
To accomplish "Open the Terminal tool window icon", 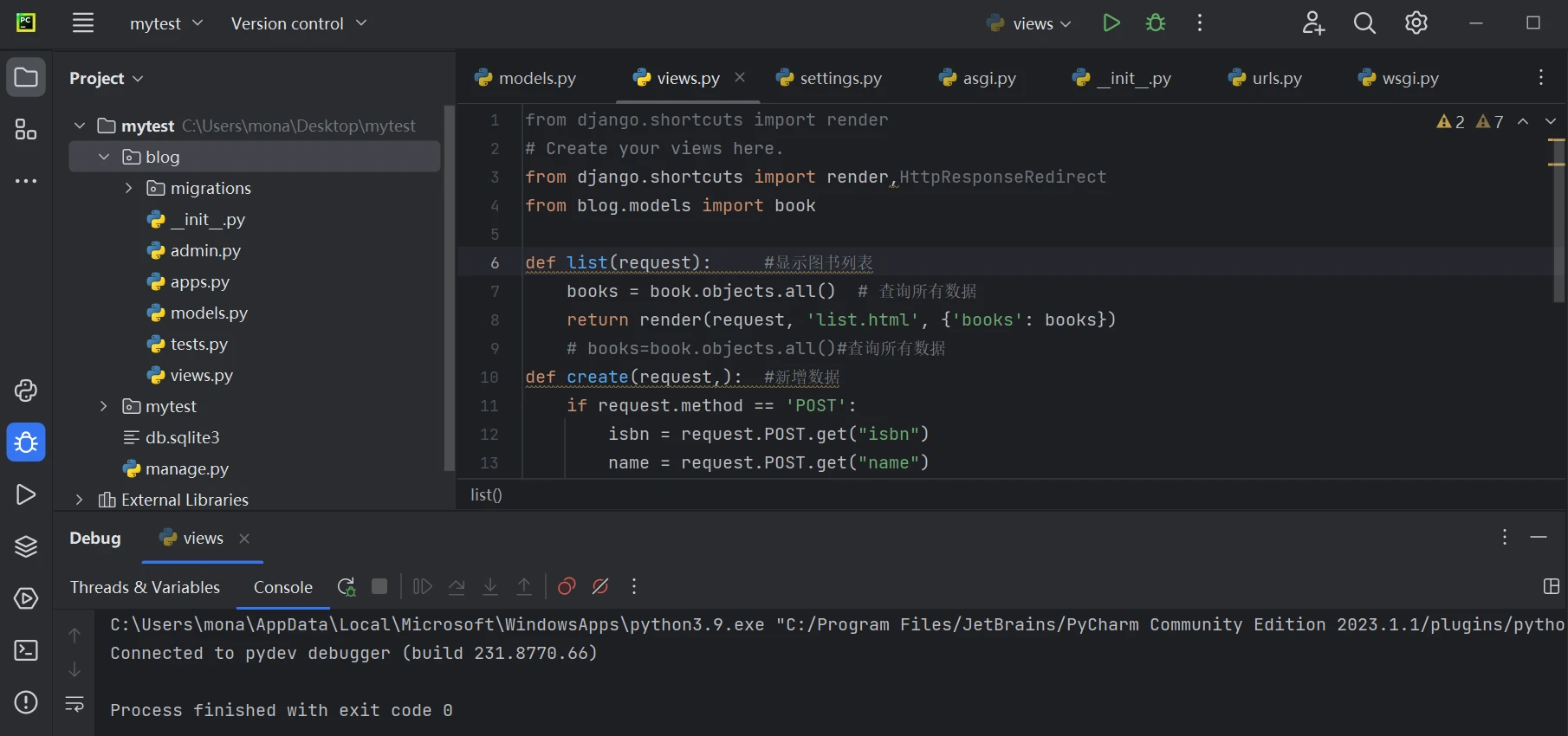I will pyautogui.click(x=26, y=650).
